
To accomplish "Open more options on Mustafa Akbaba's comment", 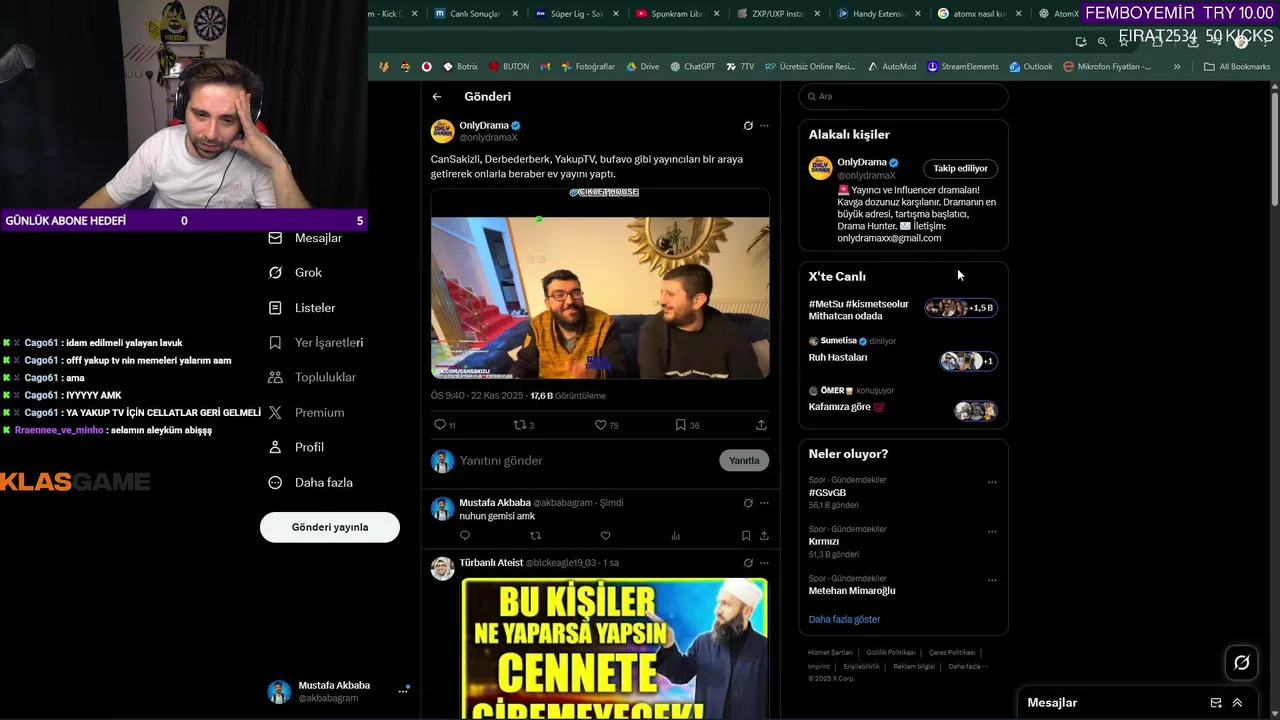I will tap(764, 503).
